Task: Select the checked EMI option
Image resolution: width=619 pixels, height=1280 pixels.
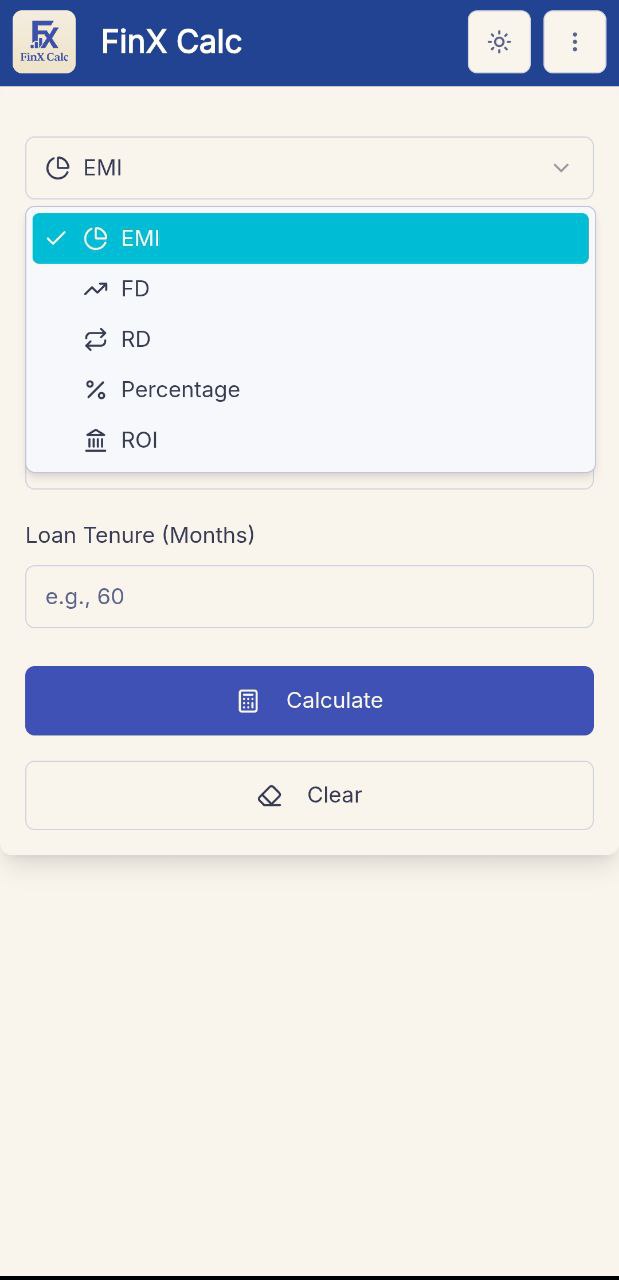Action: pyautogui.click(x=310, y=238)
